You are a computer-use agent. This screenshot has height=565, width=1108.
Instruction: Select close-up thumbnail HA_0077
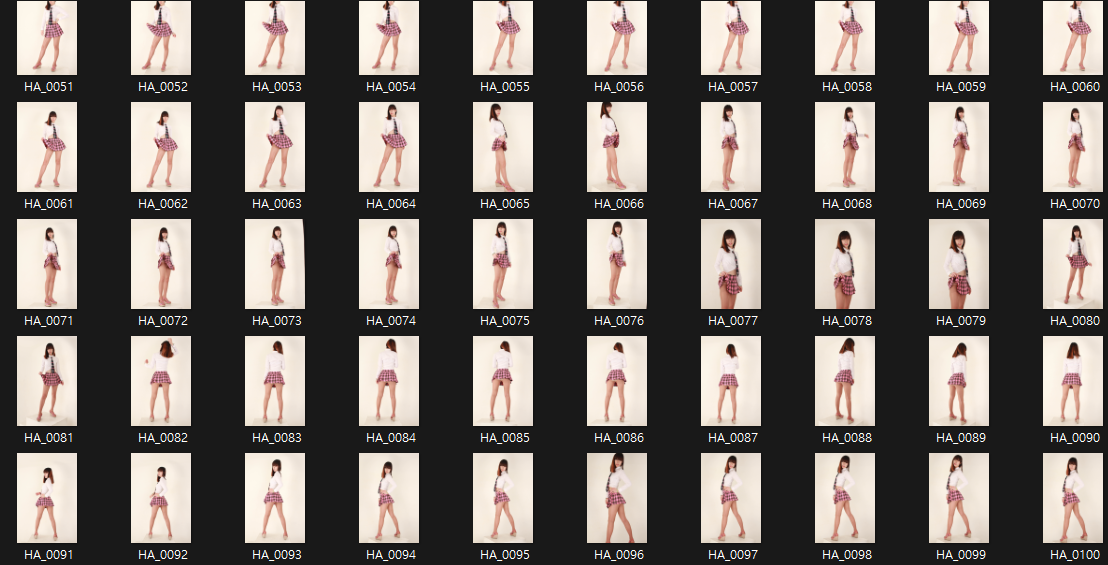click(x=731, y=264)
